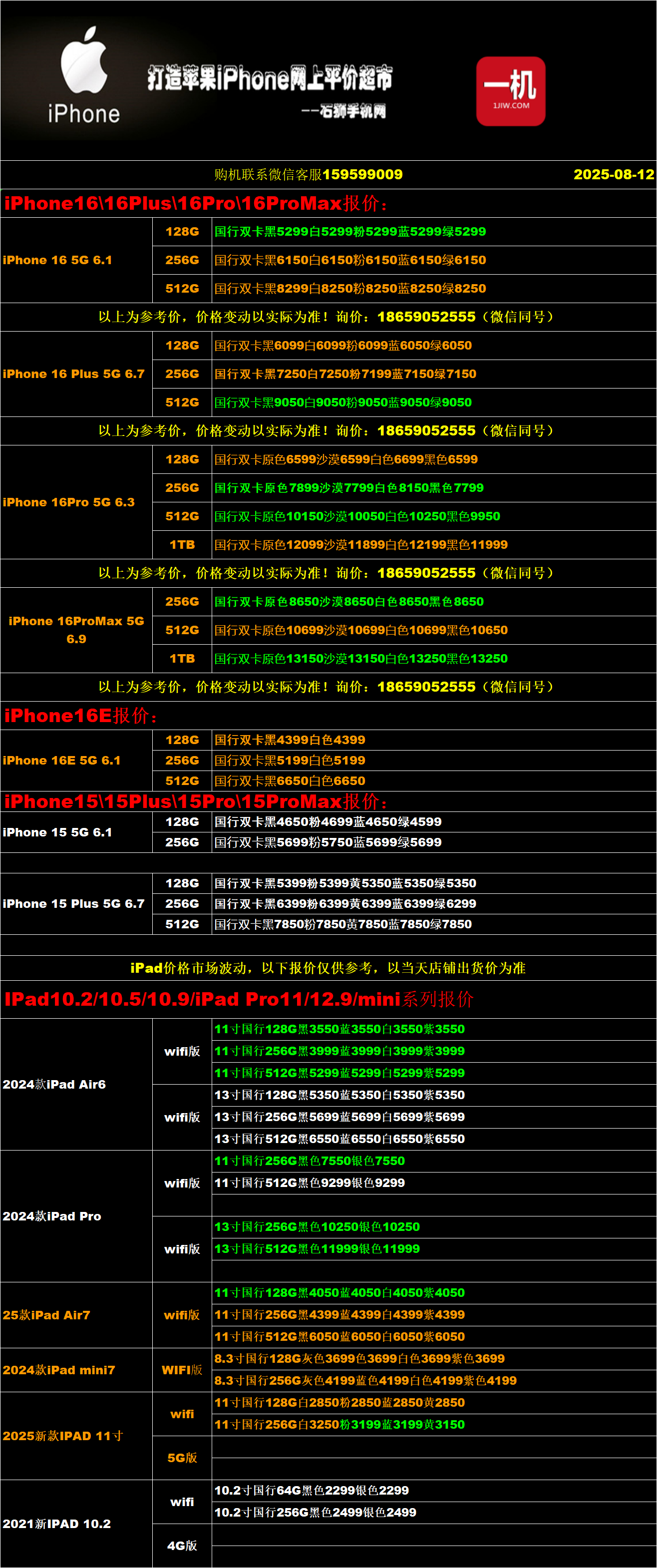Click 16Pro 128G row 原色6599
Viewport: 657px width, 1568px height.
(434, 459)
